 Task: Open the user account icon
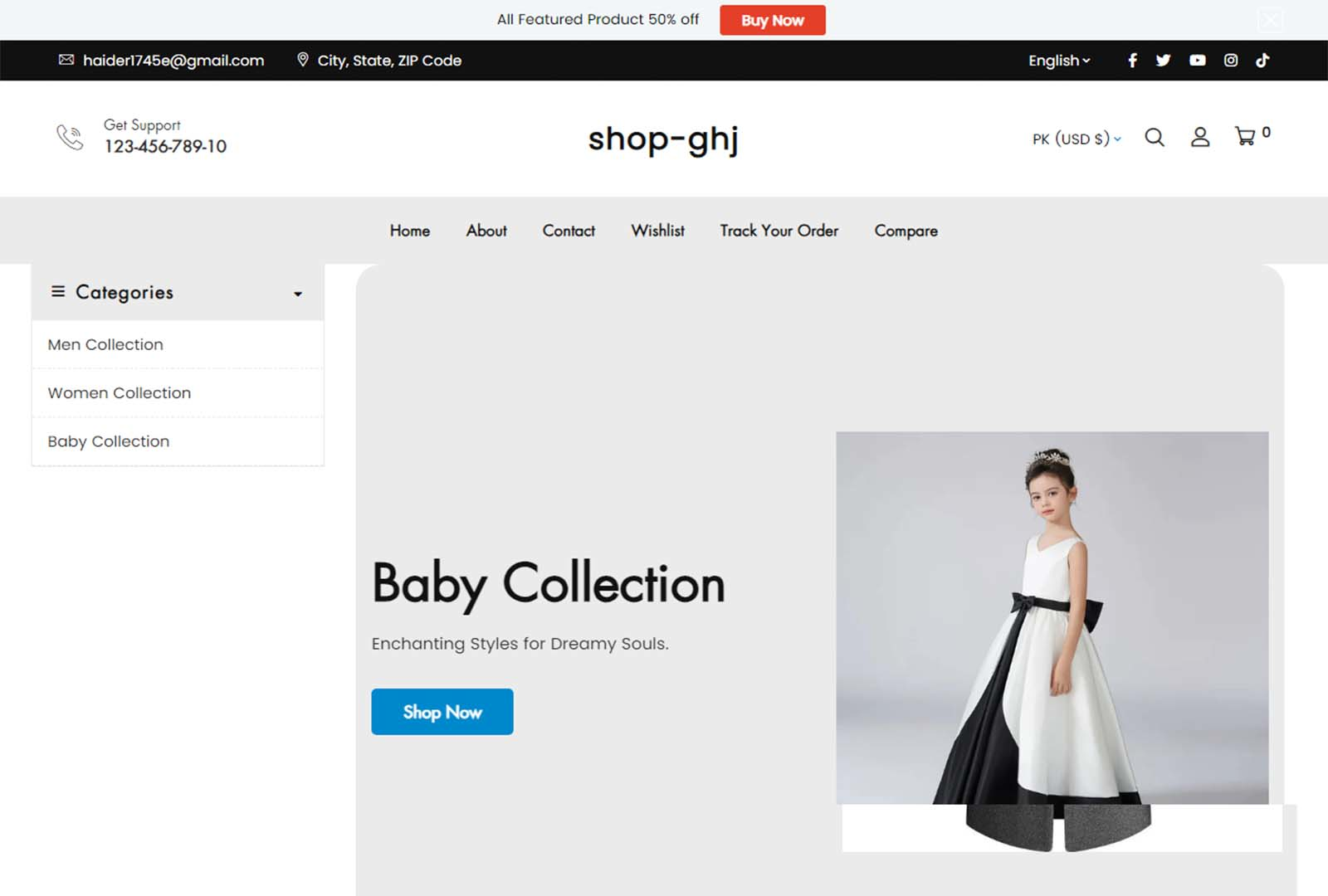[1200, 137]
